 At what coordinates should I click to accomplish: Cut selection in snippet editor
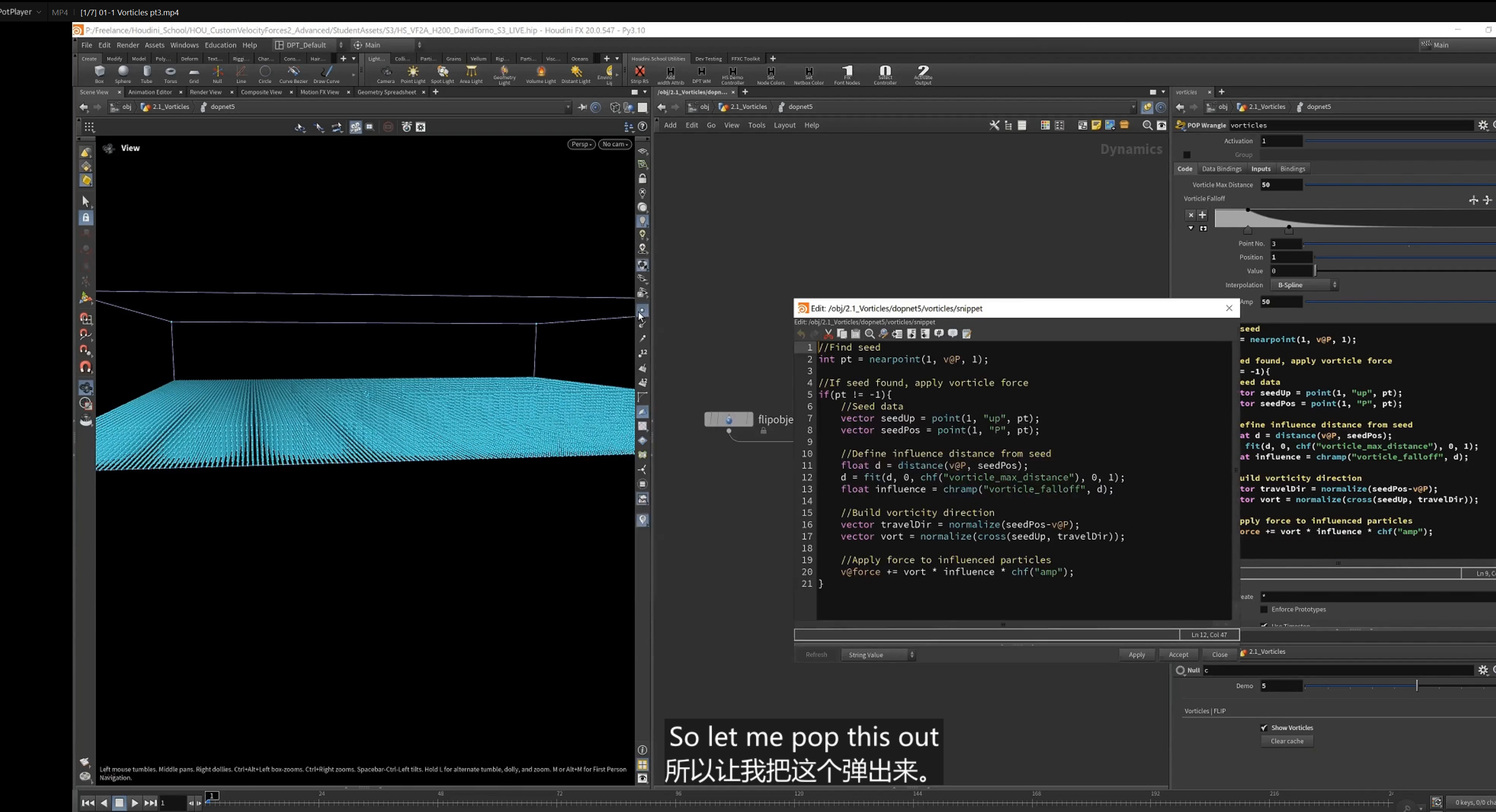(x=828, y=334)
